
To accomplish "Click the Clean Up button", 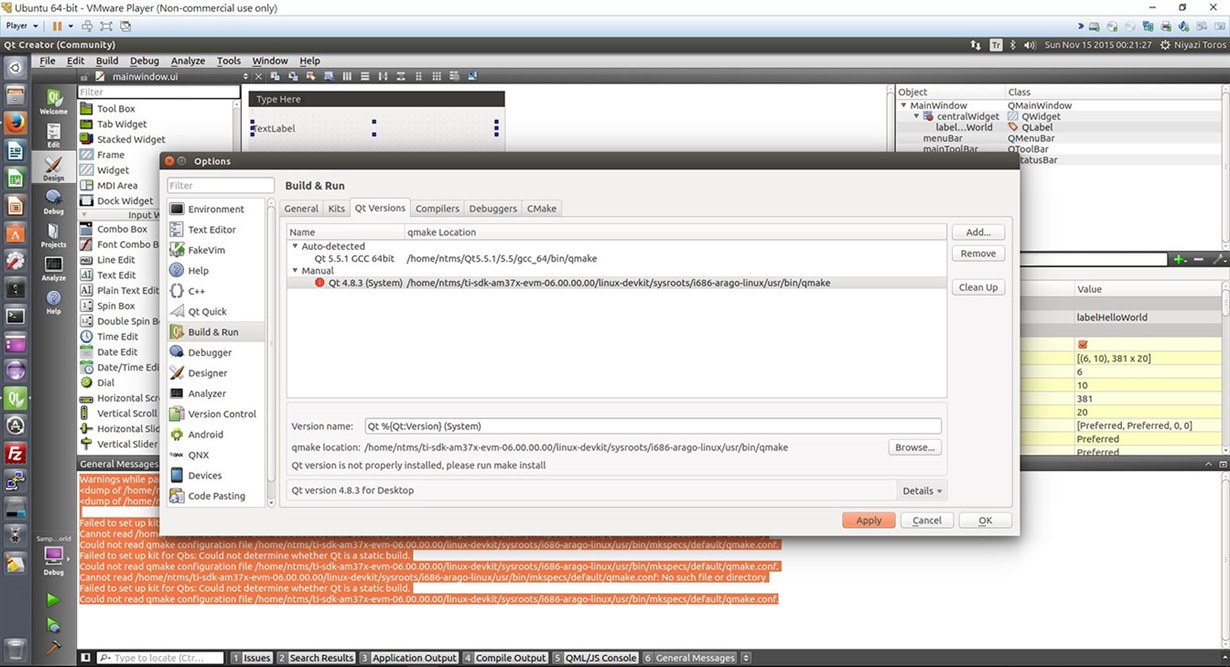I will point(978,287).
